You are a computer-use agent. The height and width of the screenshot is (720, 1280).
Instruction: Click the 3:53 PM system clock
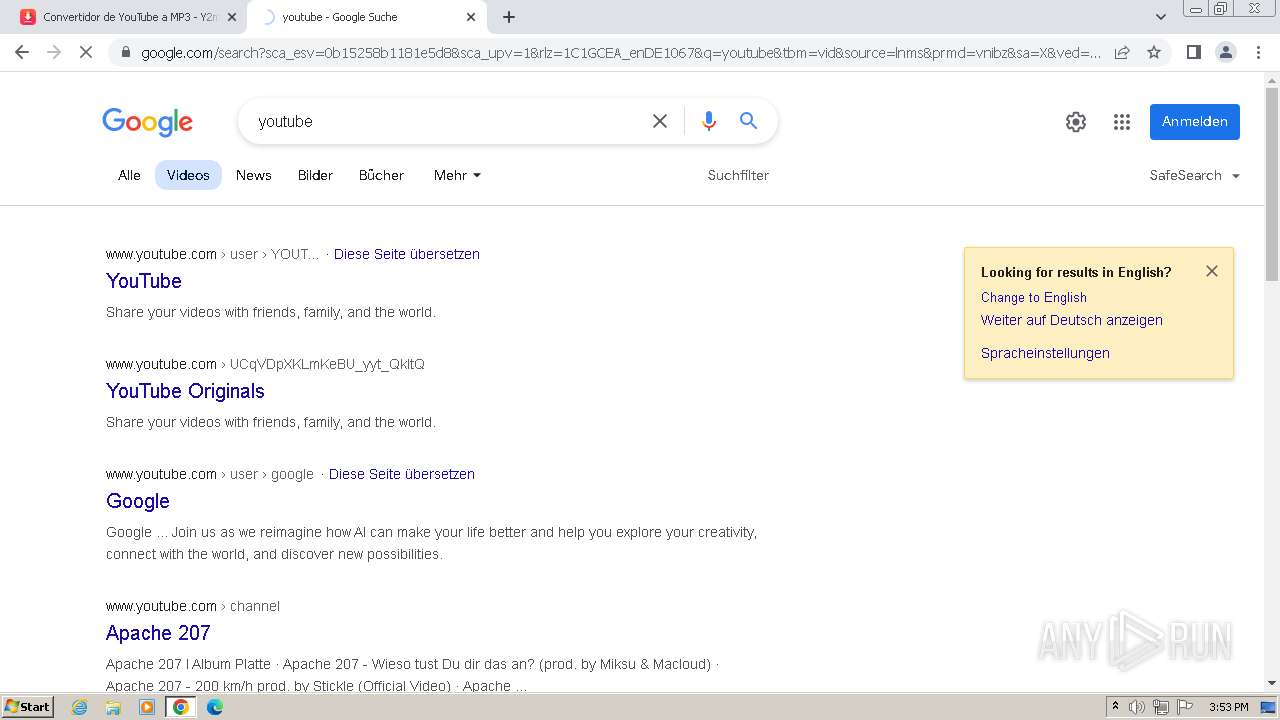[1229, 707]
